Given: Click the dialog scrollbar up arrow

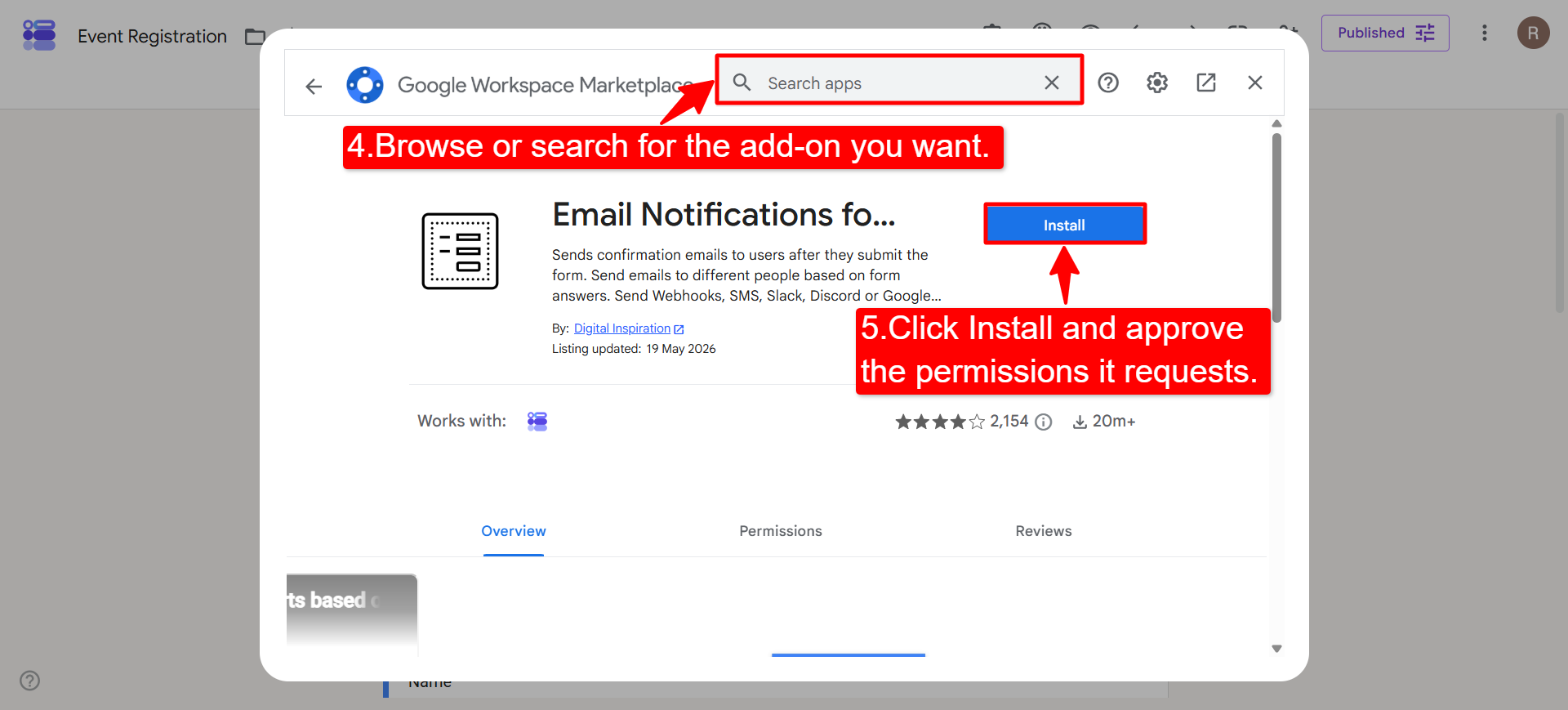Looking at the screenshot, I should 1276,123.
